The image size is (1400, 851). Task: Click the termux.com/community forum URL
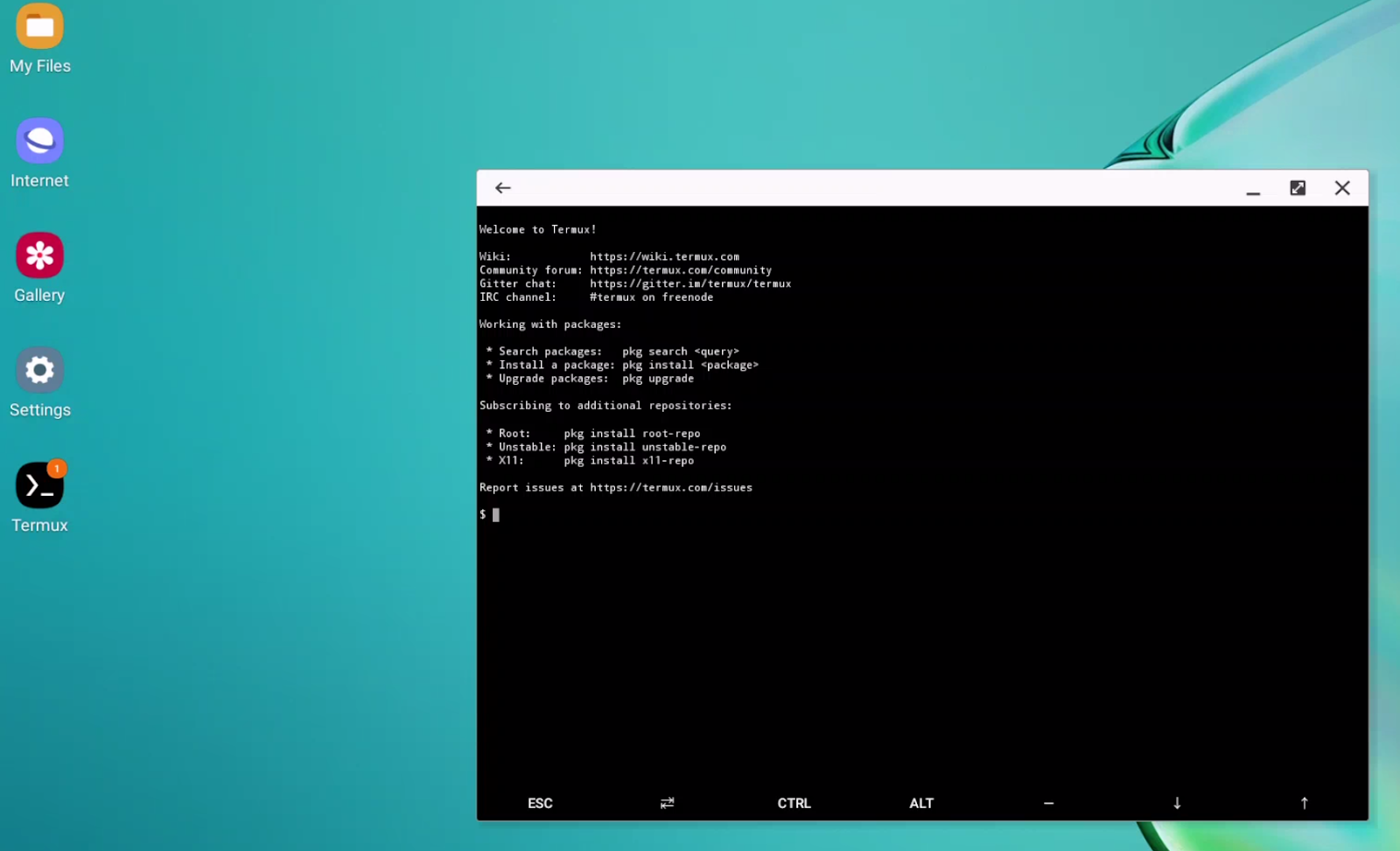tap(681, 270)
